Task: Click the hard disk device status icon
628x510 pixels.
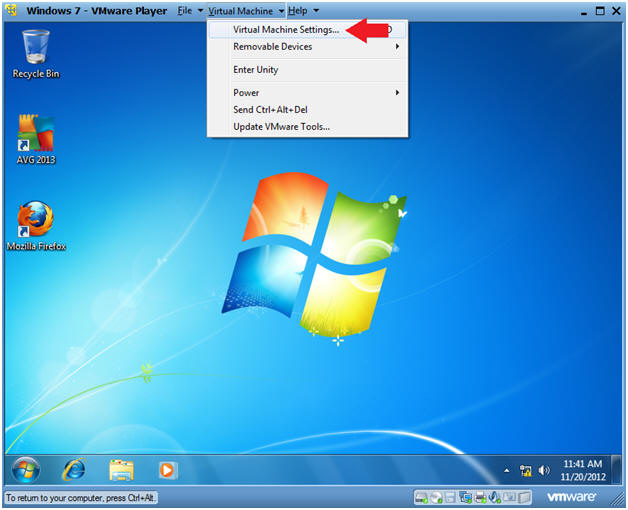Action: [422, 498]
